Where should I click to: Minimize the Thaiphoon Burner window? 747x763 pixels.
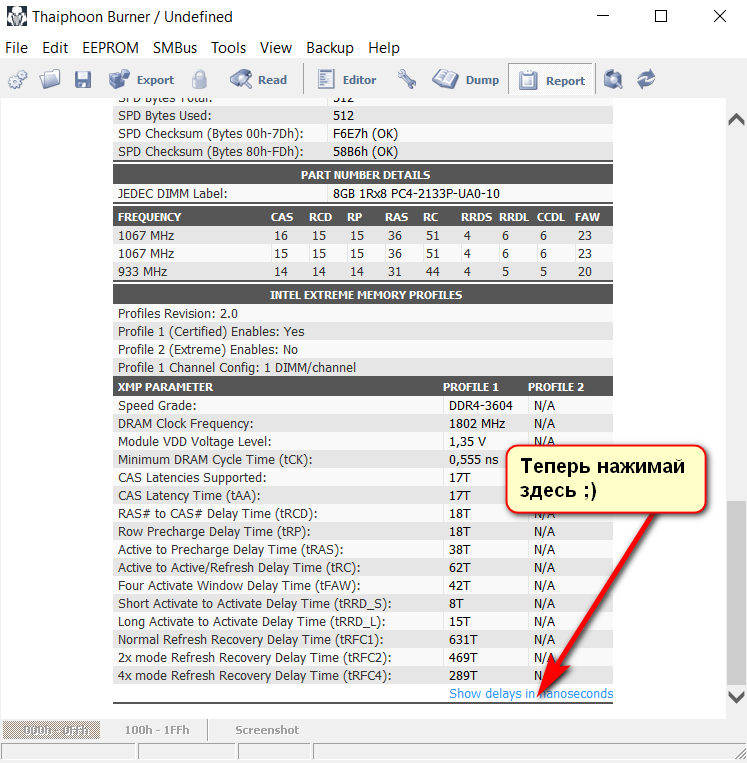pos(603,16)
